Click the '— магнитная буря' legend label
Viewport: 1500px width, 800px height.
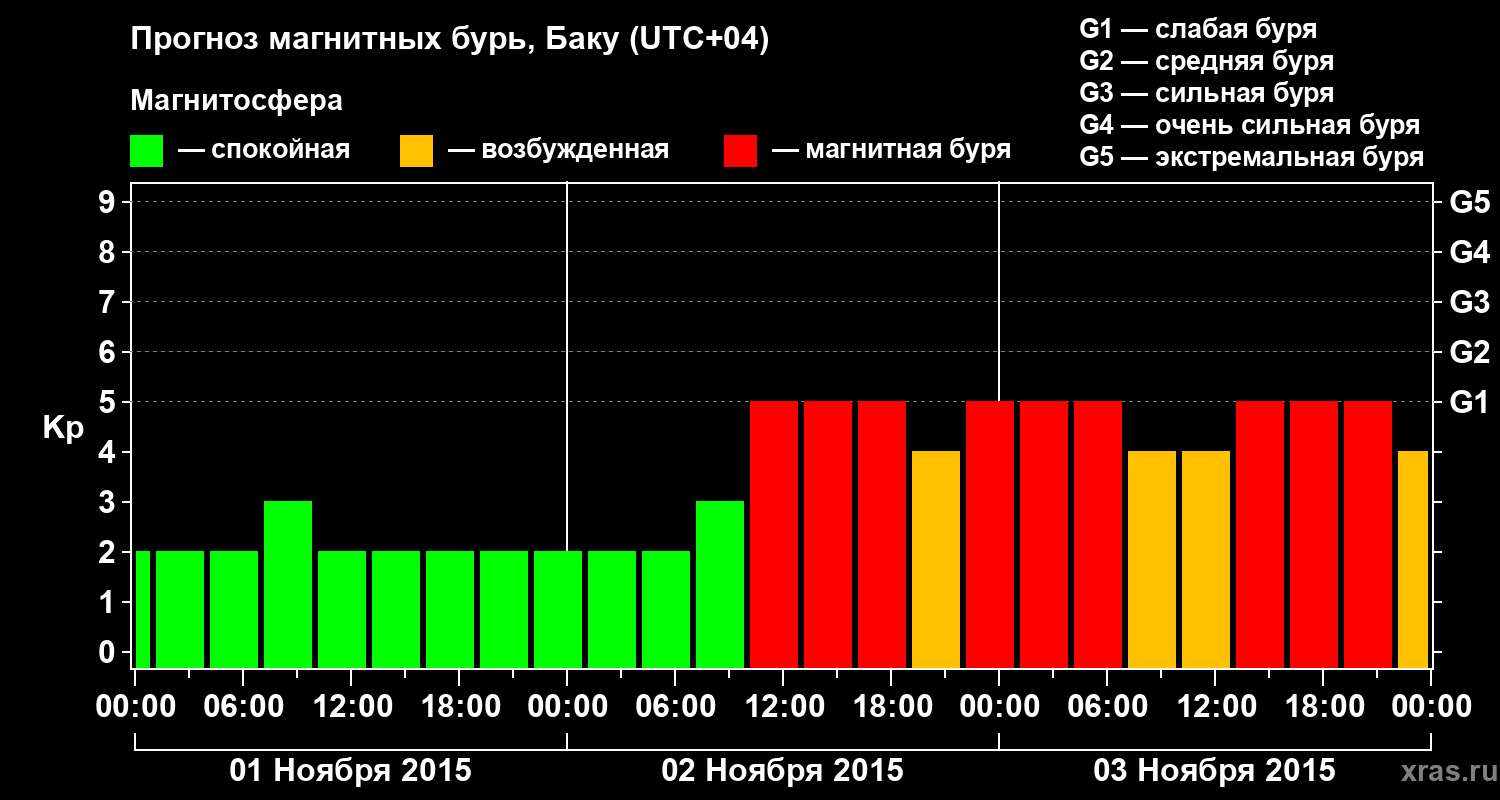pyautogui.click(x=891, y=151)
